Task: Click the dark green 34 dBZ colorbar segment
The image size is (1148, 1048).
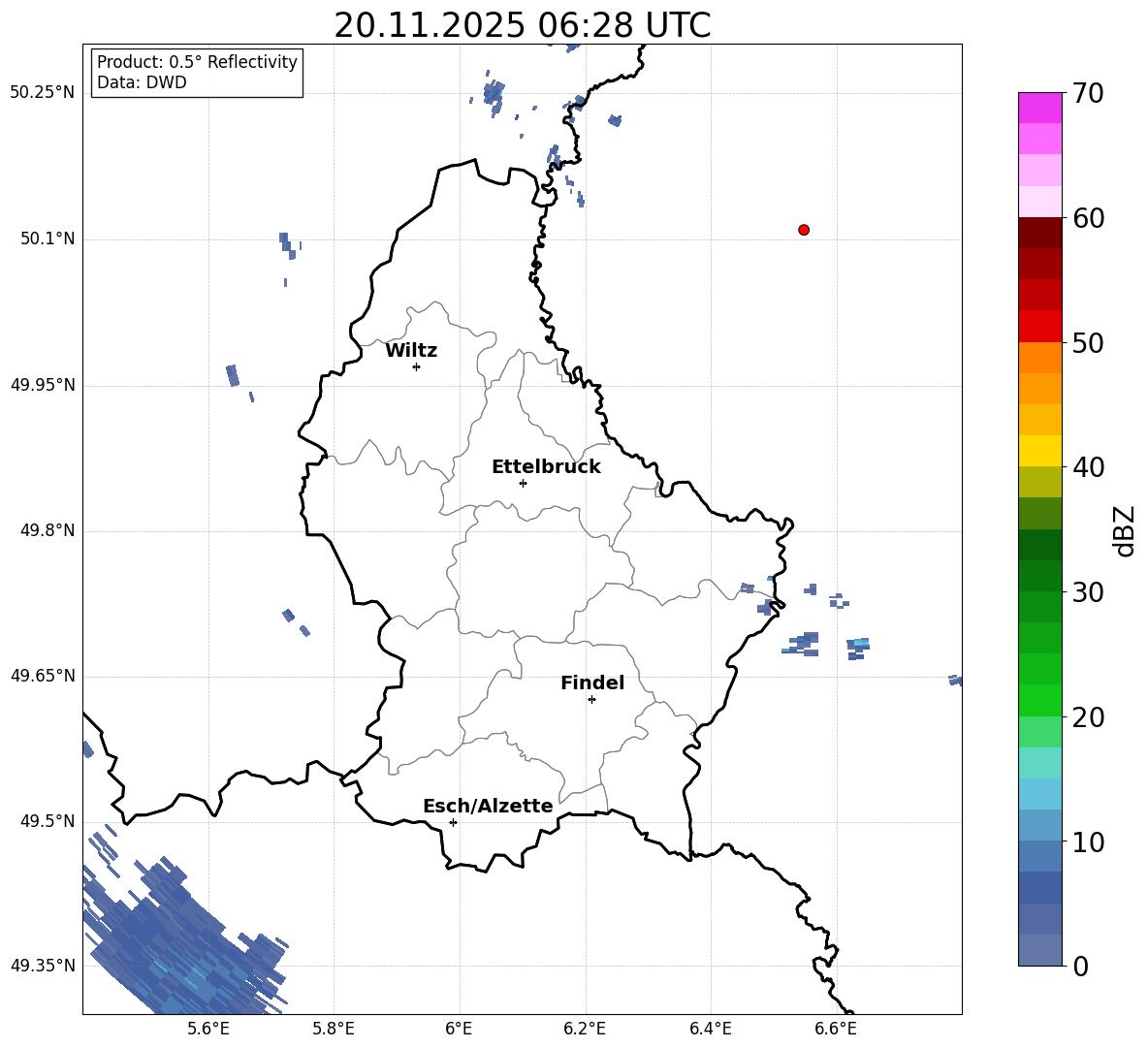Action: click(1039, 545)
